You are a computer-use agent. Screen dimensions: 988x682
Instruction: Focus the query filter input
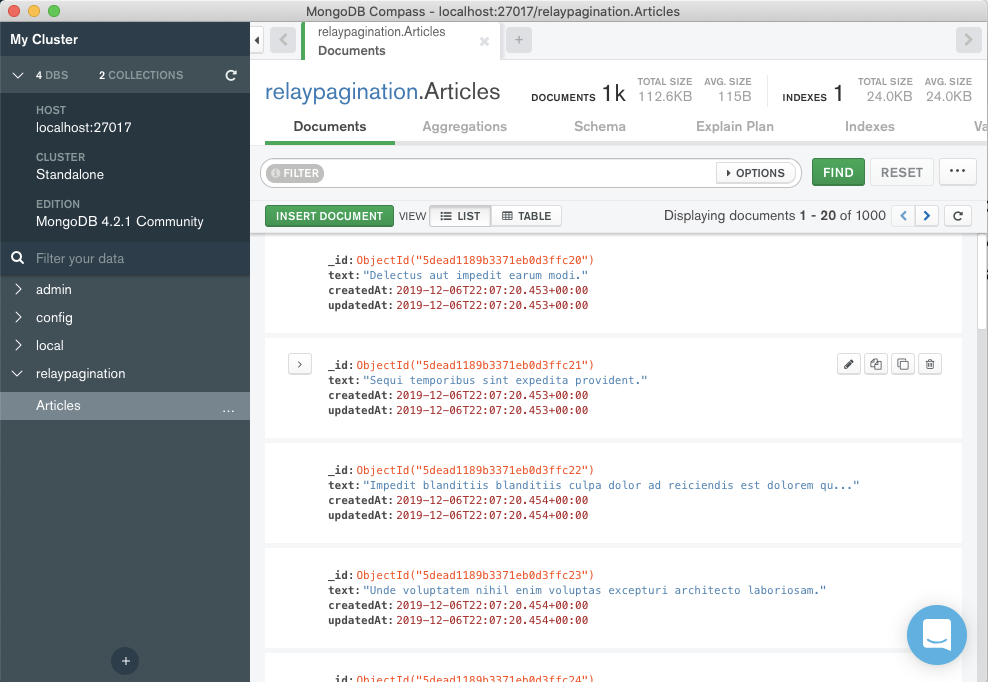pyautogui.click(x=520, y=173)
